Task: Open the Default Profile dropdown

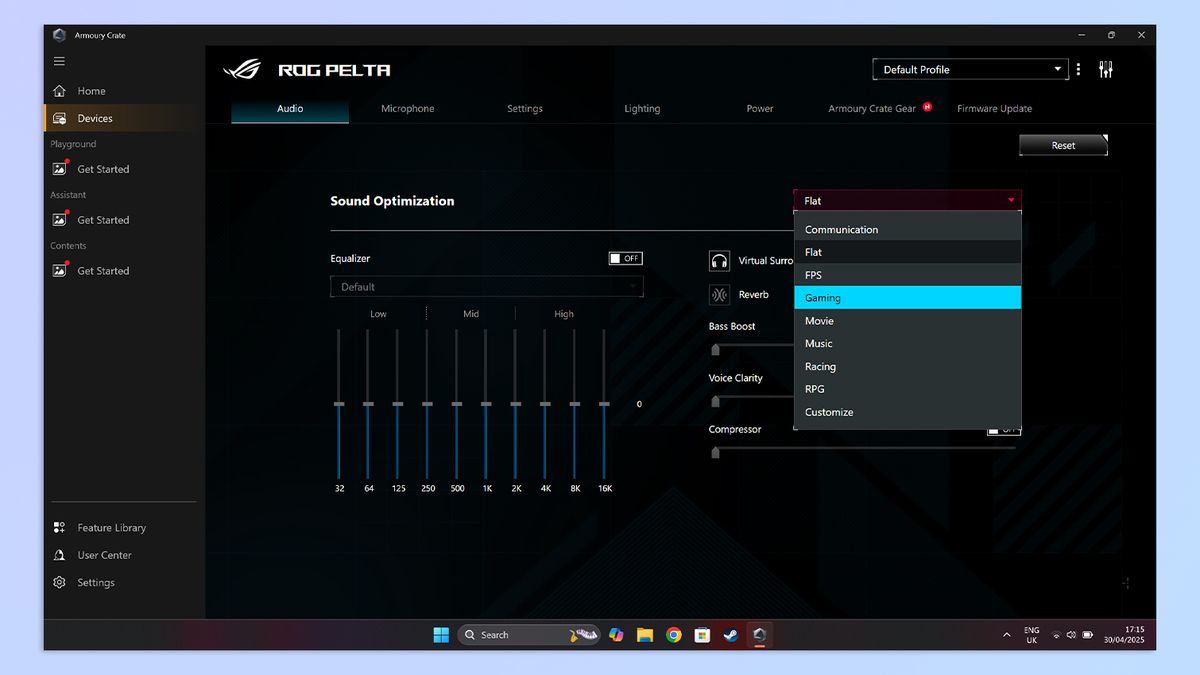Action: pos(969,69)
